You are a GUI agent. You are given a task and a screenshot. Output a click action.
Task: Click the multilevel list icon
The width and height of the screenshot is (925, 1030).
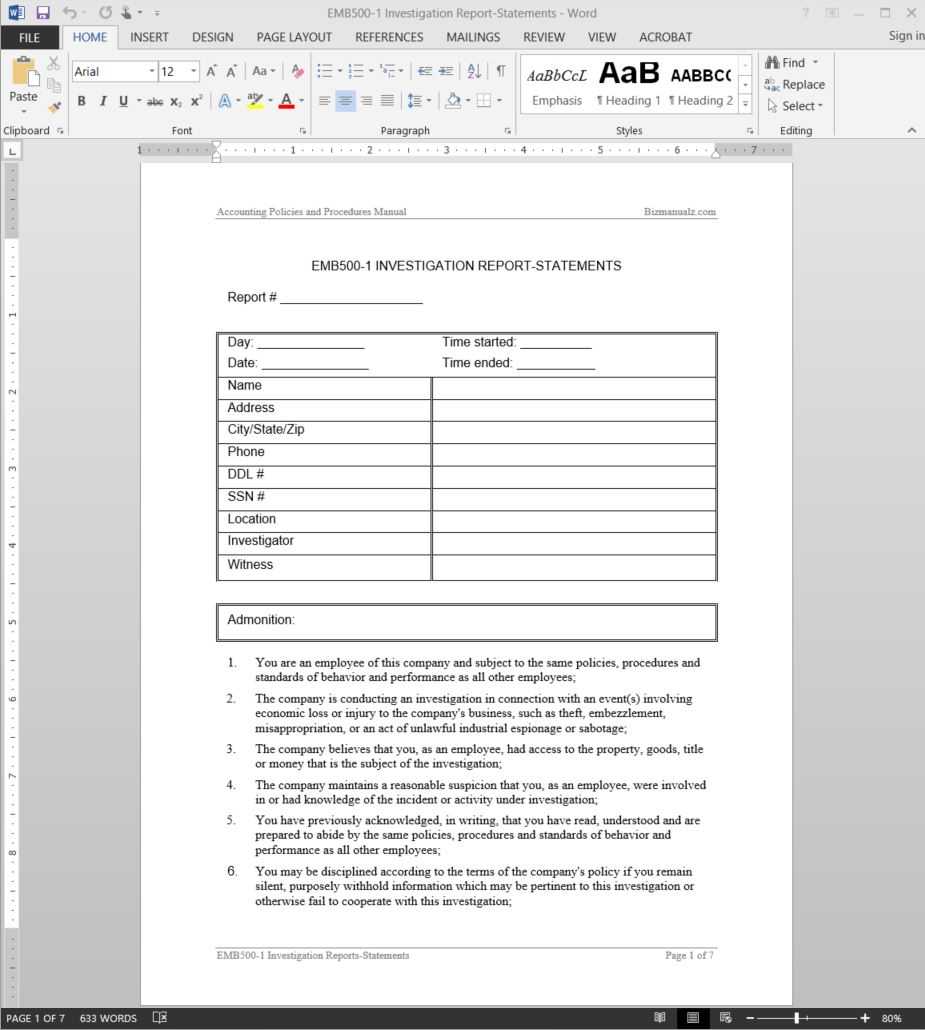click(387, 70)
